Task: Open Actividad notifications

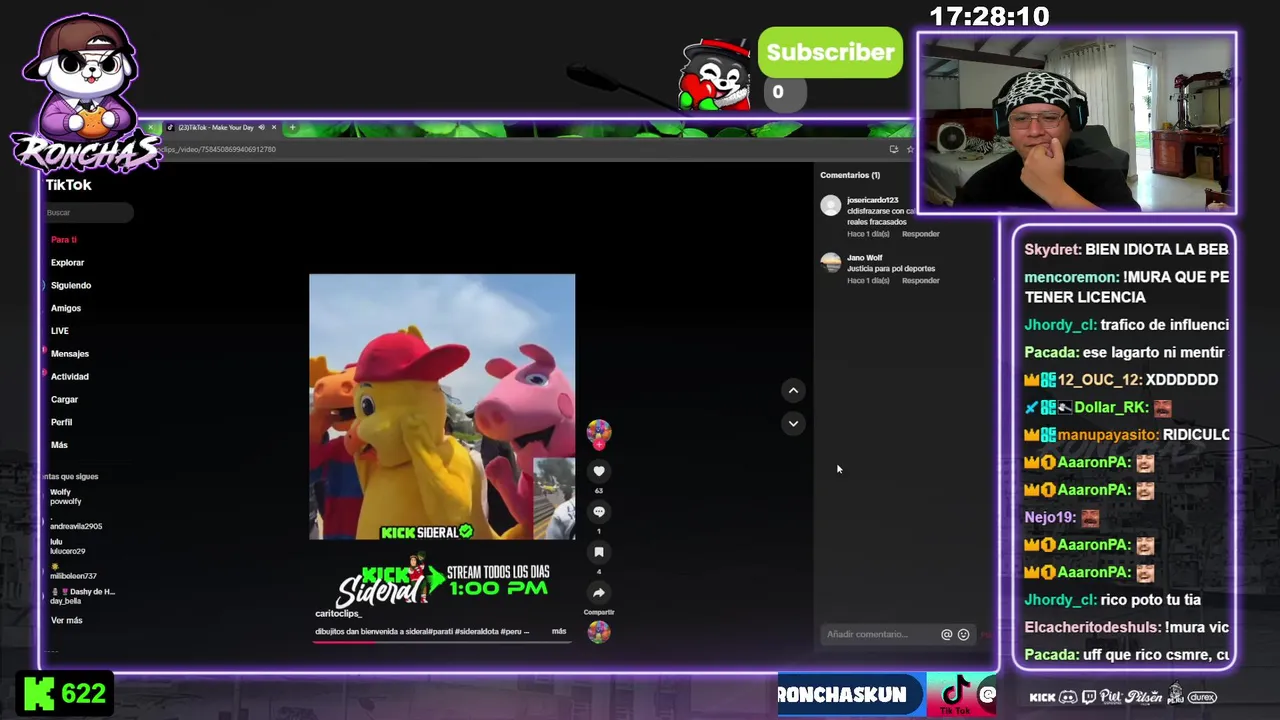Action: [69, 377]
